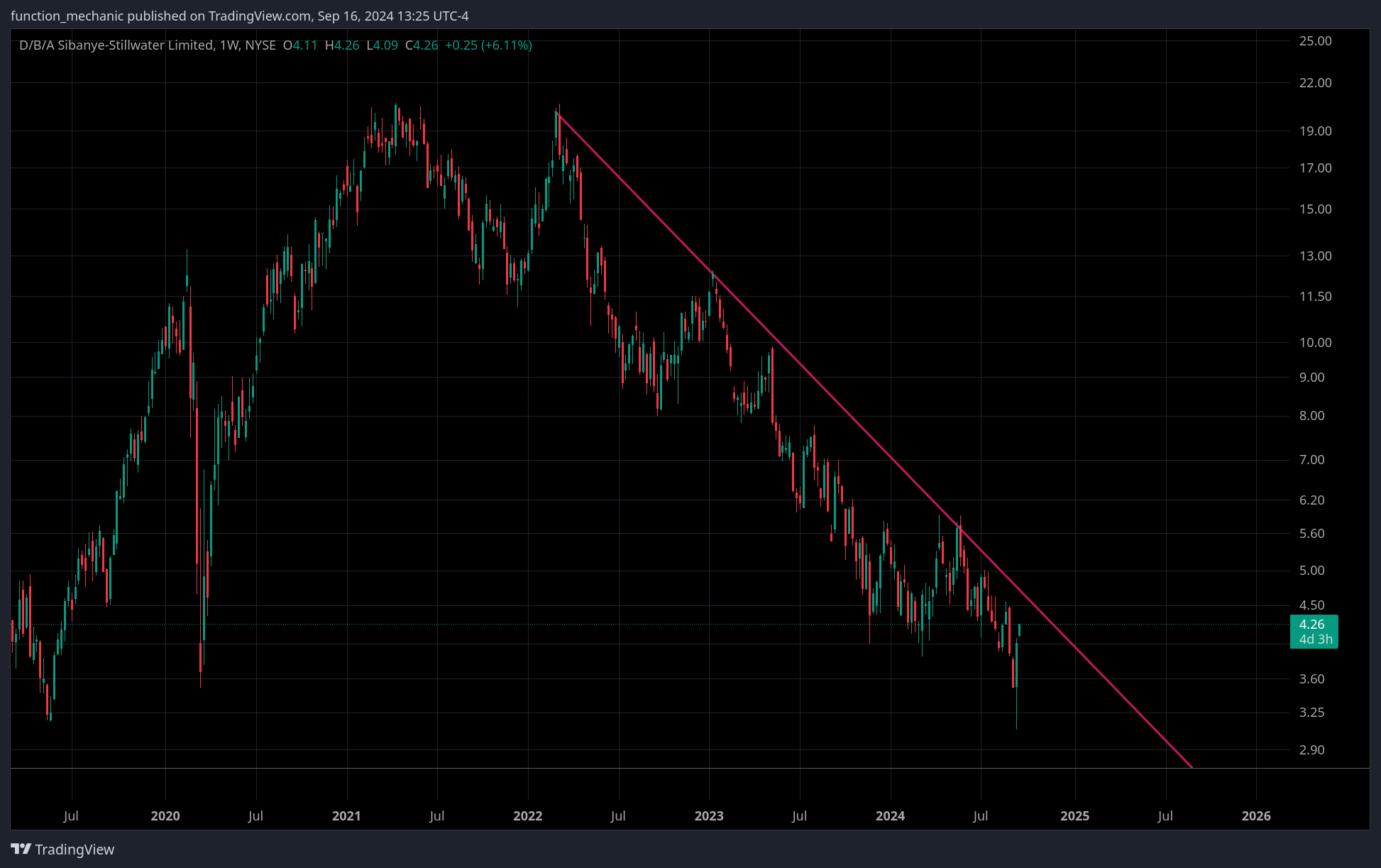The height and width of the screenshot is (868, 1381).
Task: Click the 5.60 price axis label
Action: click(x=1311, y=534)
